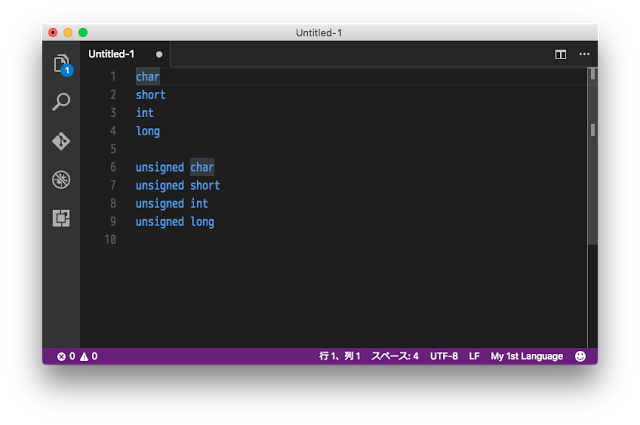Click the errors count icon in status bar
The width and height of the screenshot is (640, 425).
[x=62, y=356]
